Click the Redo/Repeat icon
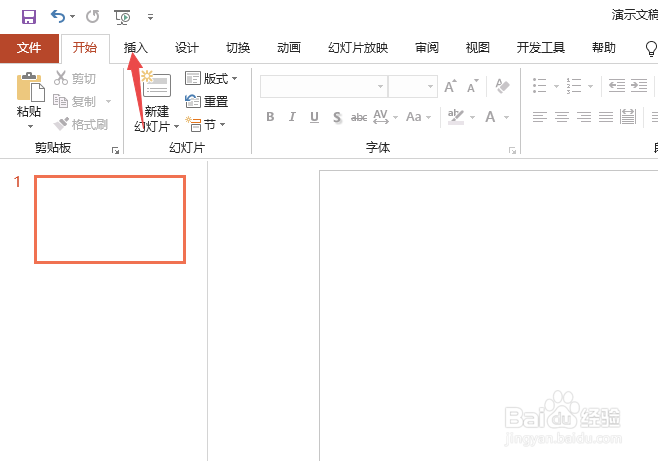The width and height of the screenshot is (658, 461). point(93,16)
